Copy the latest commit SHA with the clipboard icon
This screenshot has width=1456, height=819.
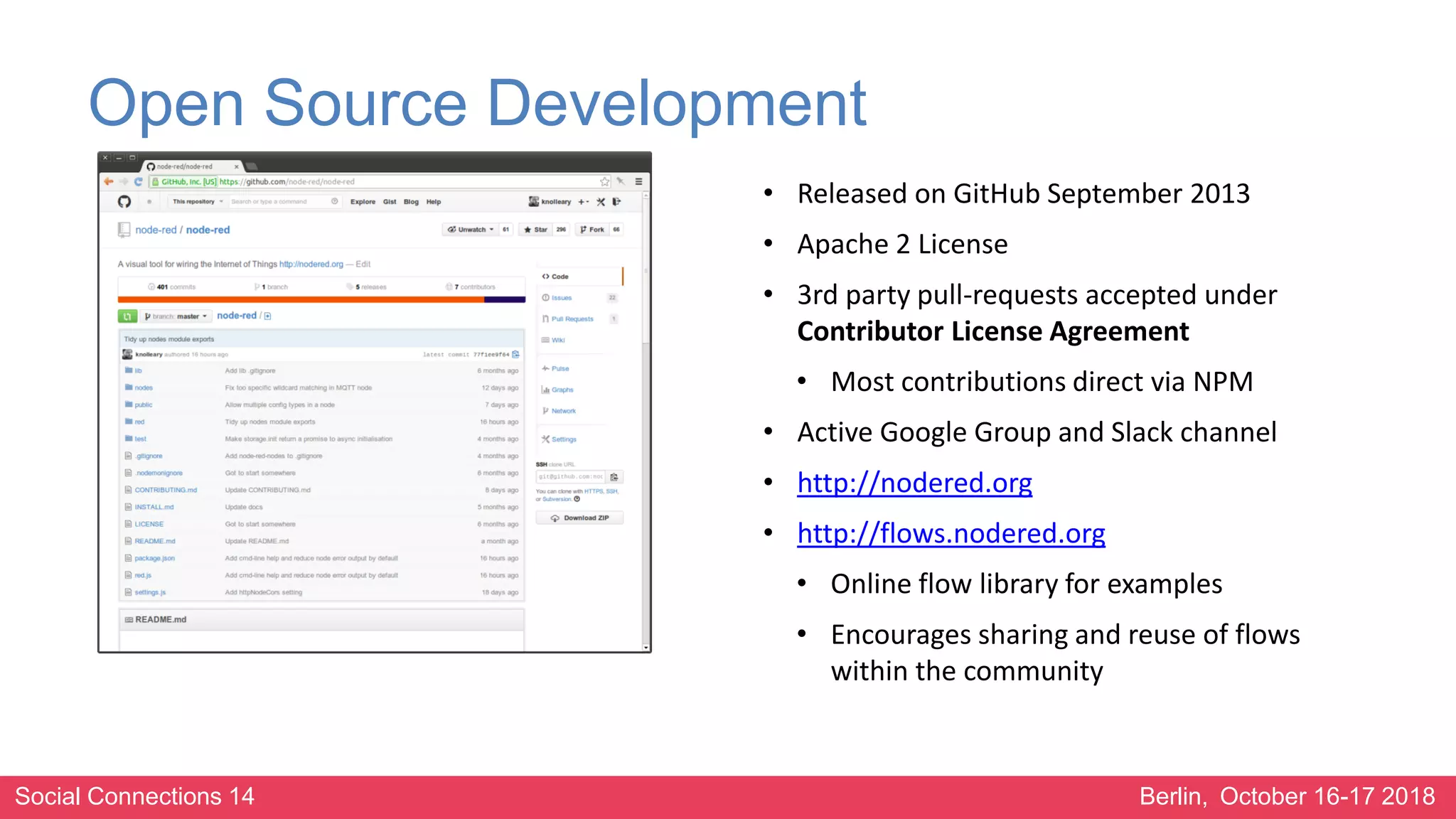point(516,354)
